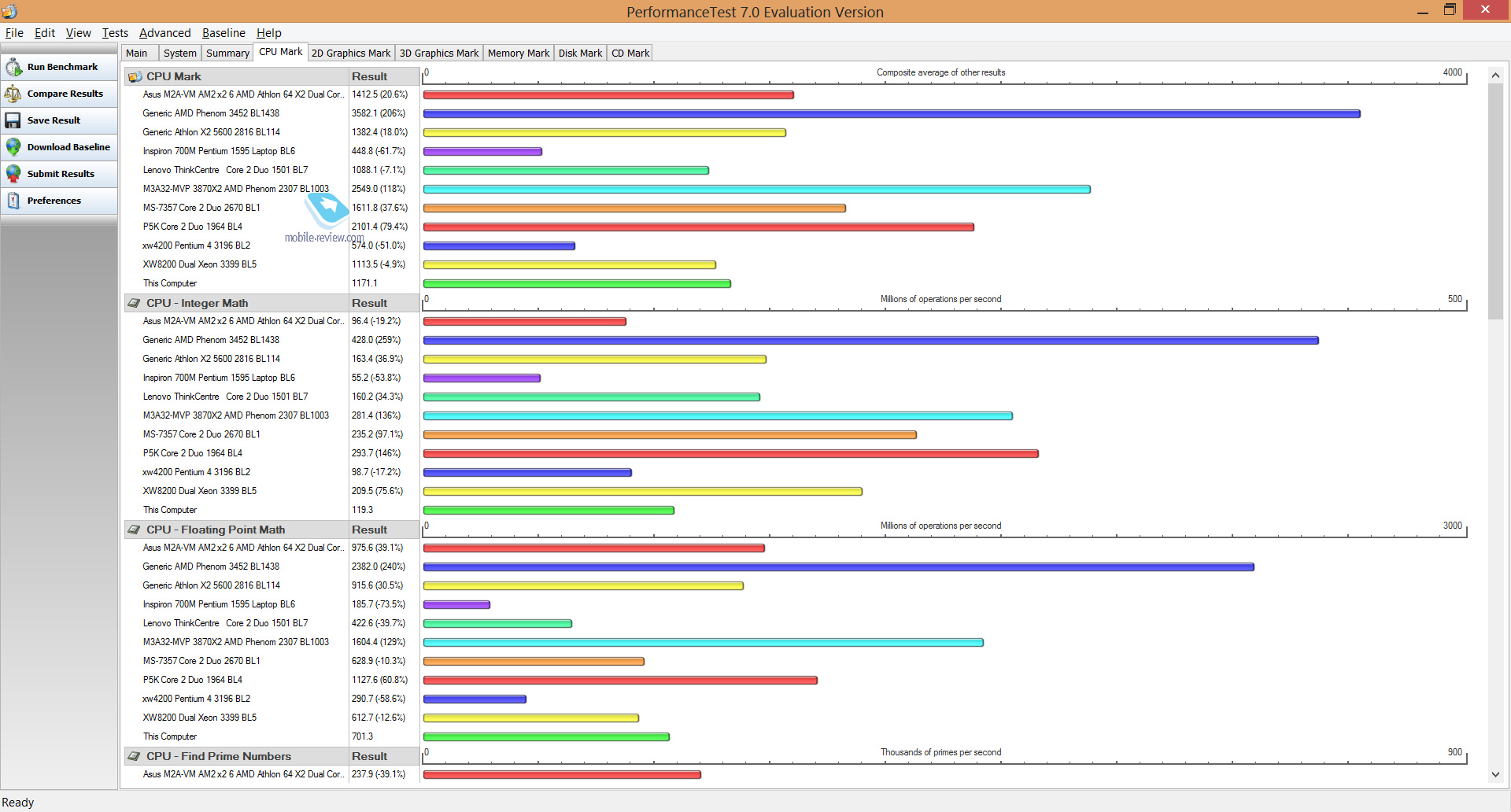Click the Preferences document icon
This screenshot has height=812, width=1511.
click(x=13, y=201)
